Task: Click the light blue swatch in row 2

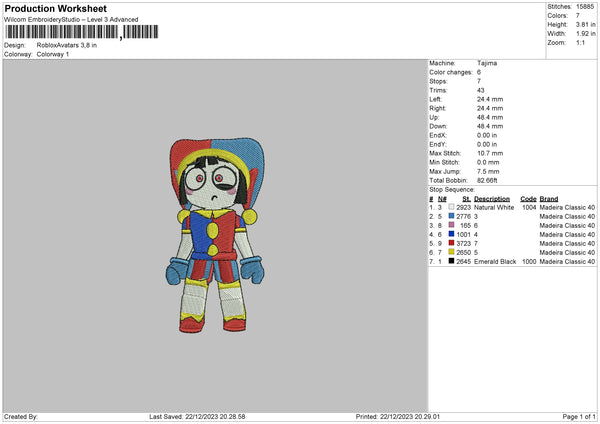Action: pos(452,216)
